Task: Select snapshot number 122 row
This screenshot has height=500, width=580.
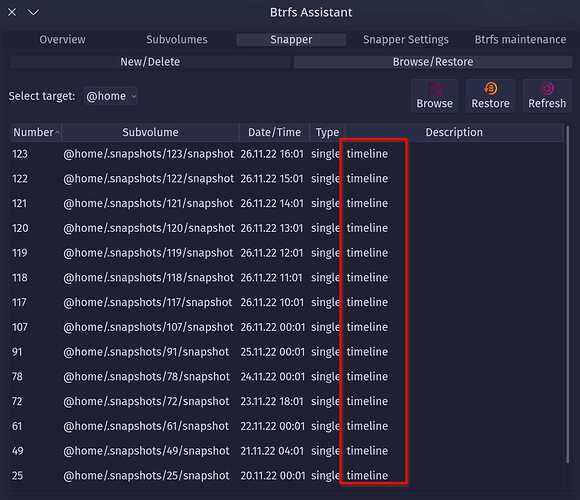Action: pyautogui.click(x=287, y=179)
